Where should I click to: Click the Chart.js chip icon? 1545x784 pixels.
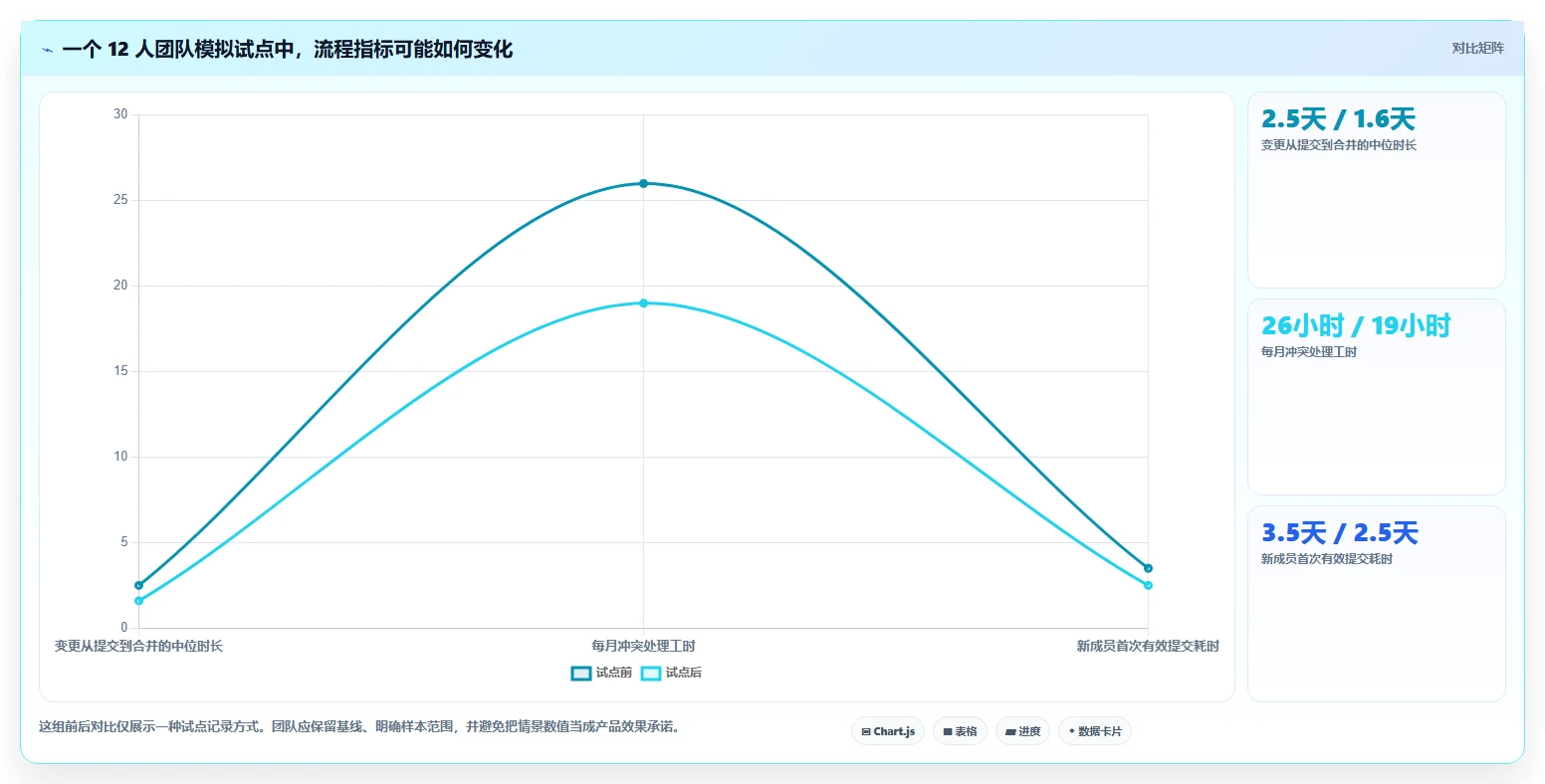[866, 731]
